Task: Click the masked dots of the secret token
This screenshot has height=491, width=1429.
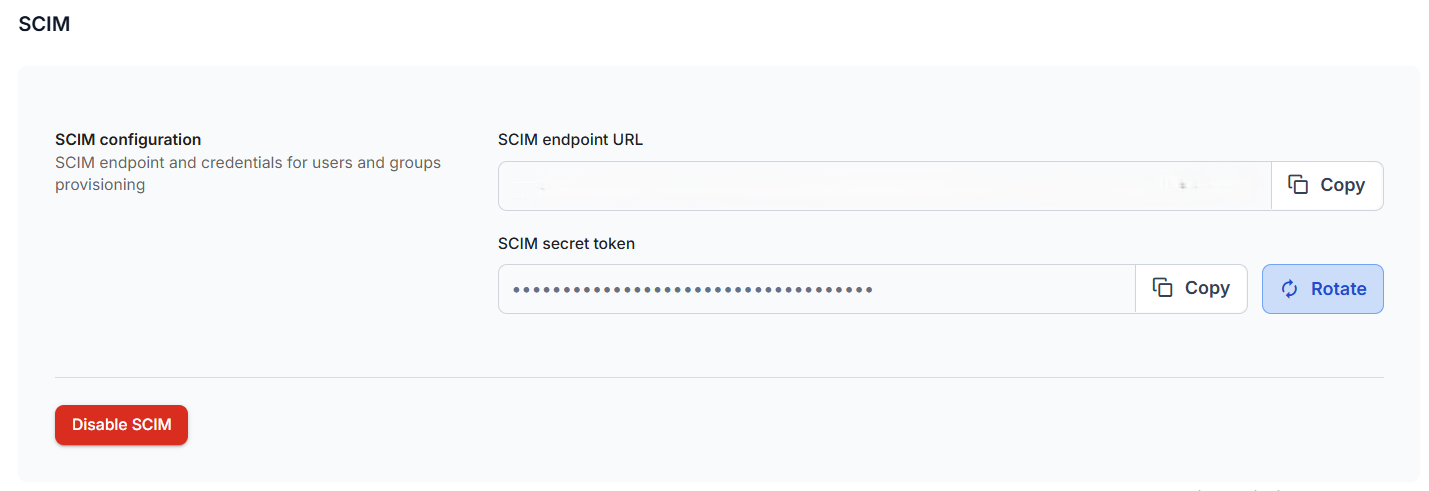Action: (692, 290)
